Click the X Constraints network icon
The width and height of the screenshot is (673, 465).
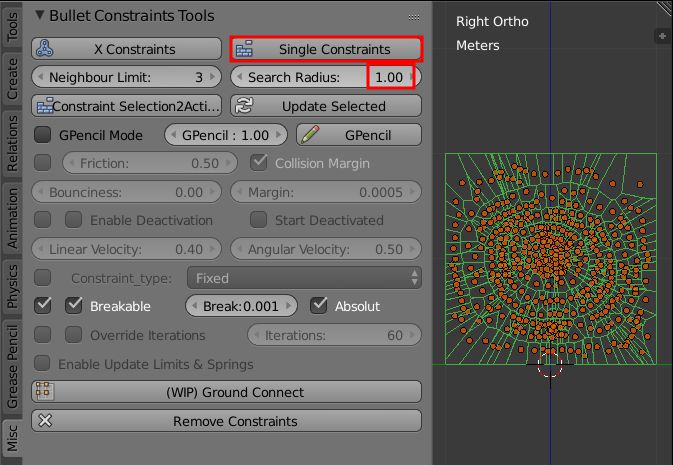(x=44, y=49)
